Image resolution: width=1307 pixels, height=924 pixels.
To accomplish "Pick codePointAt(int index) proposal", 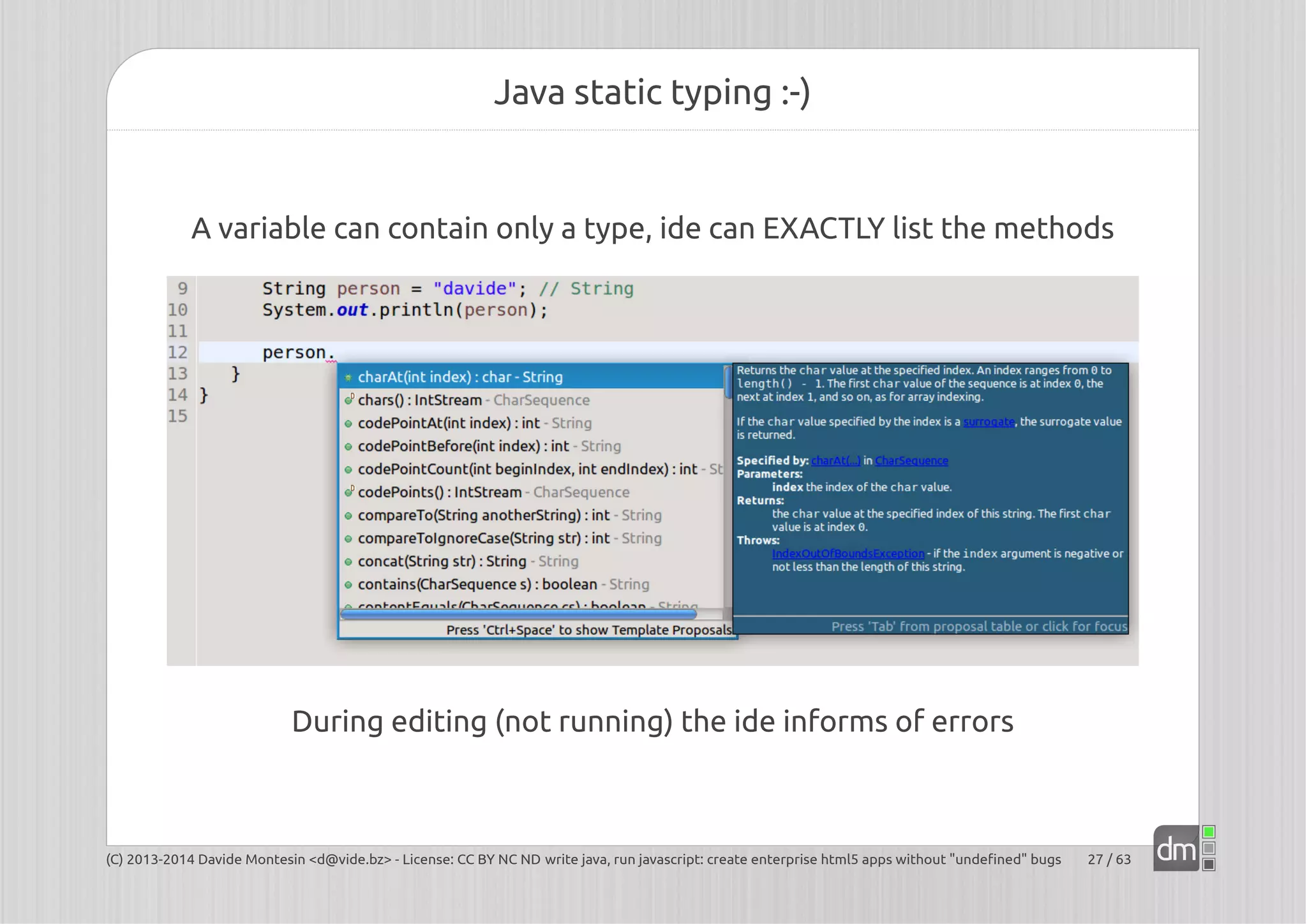I will point(531,423).
